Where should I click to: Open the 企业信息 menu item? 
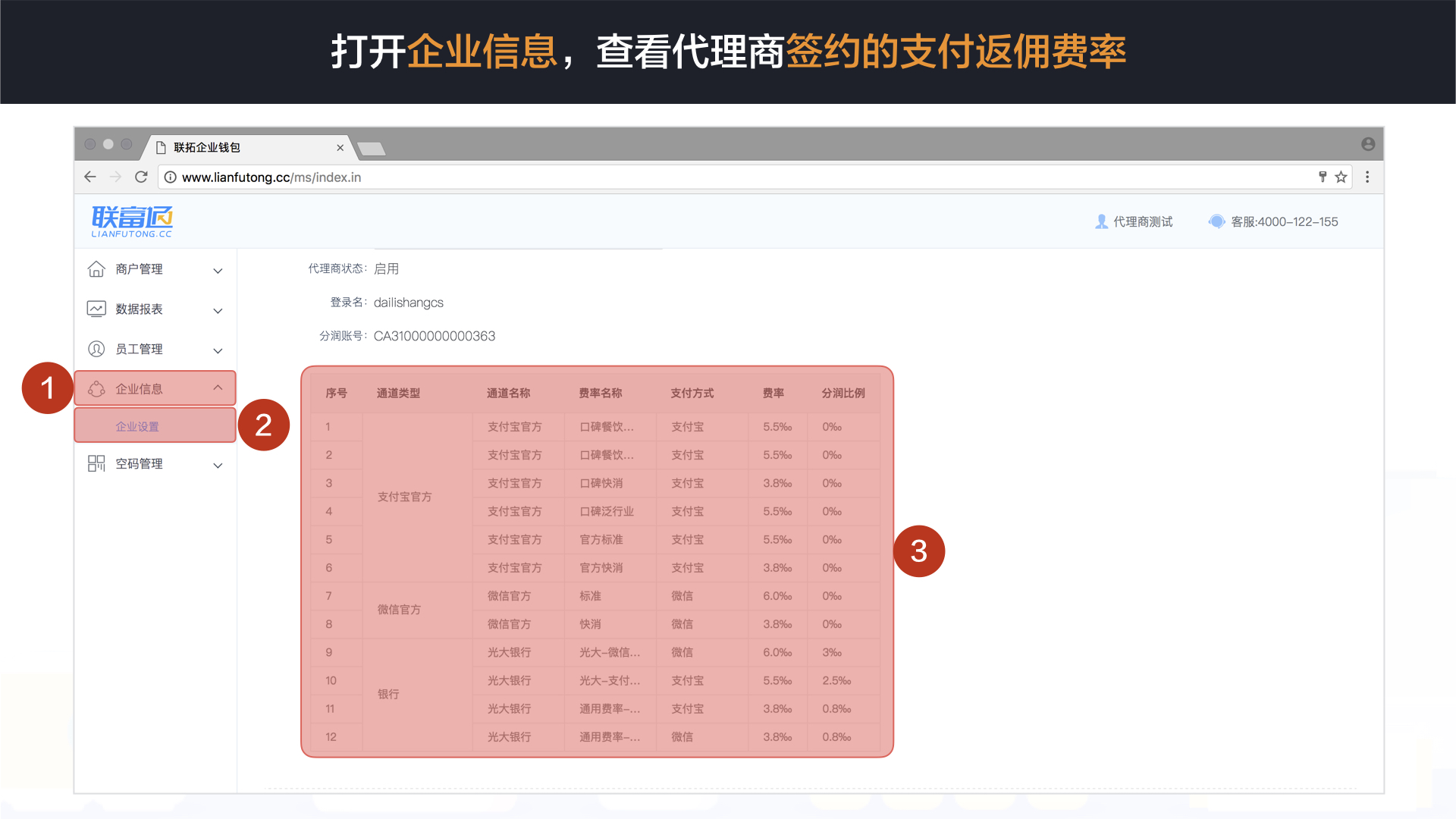[x=155, y=388]
